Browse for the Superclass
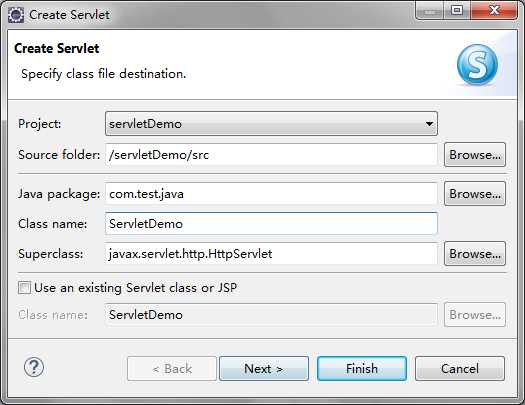The width and height of the screenshot is (525, 405). point(475,253)
